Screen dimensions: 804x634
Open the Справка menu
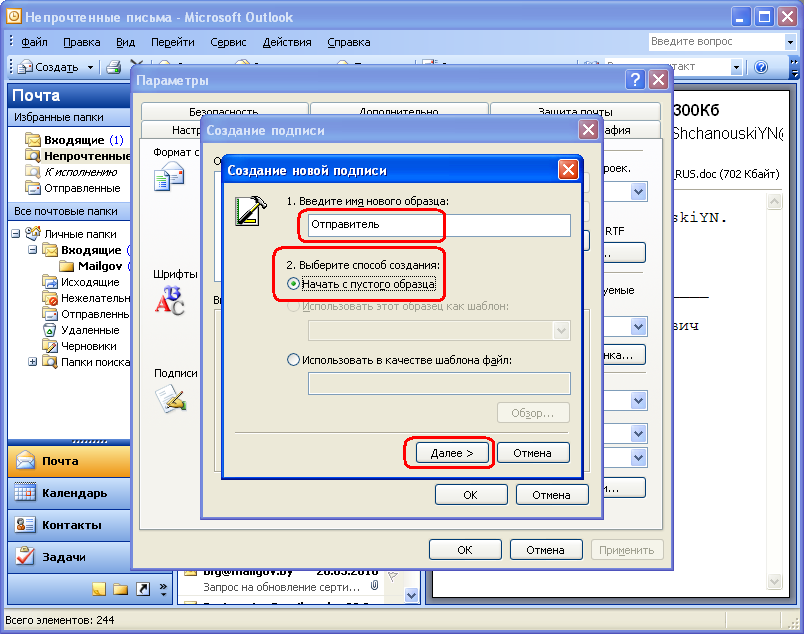tap(349, 42)
